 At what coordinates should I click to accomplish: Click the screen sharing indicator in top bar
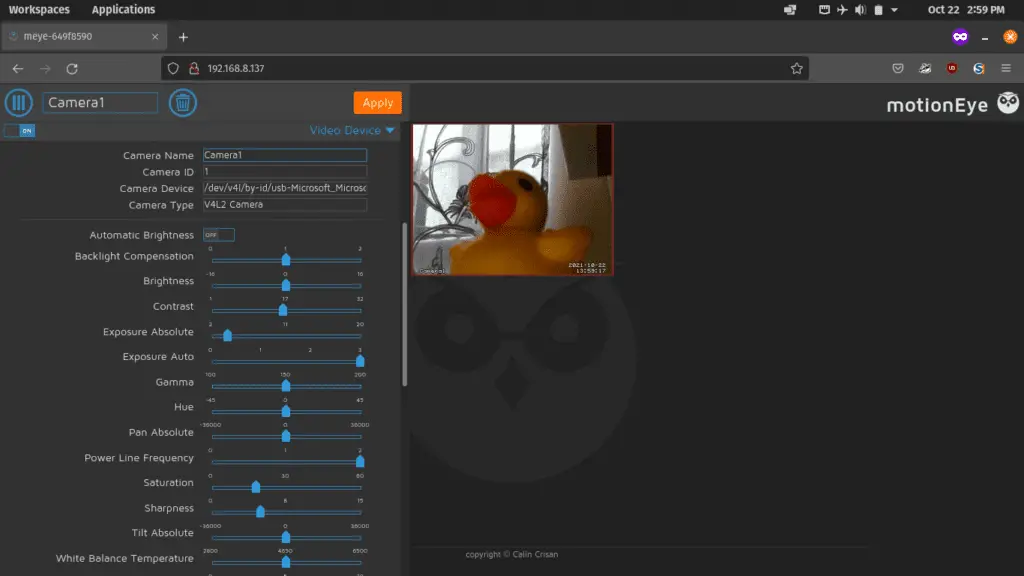[x=790, y=10]
